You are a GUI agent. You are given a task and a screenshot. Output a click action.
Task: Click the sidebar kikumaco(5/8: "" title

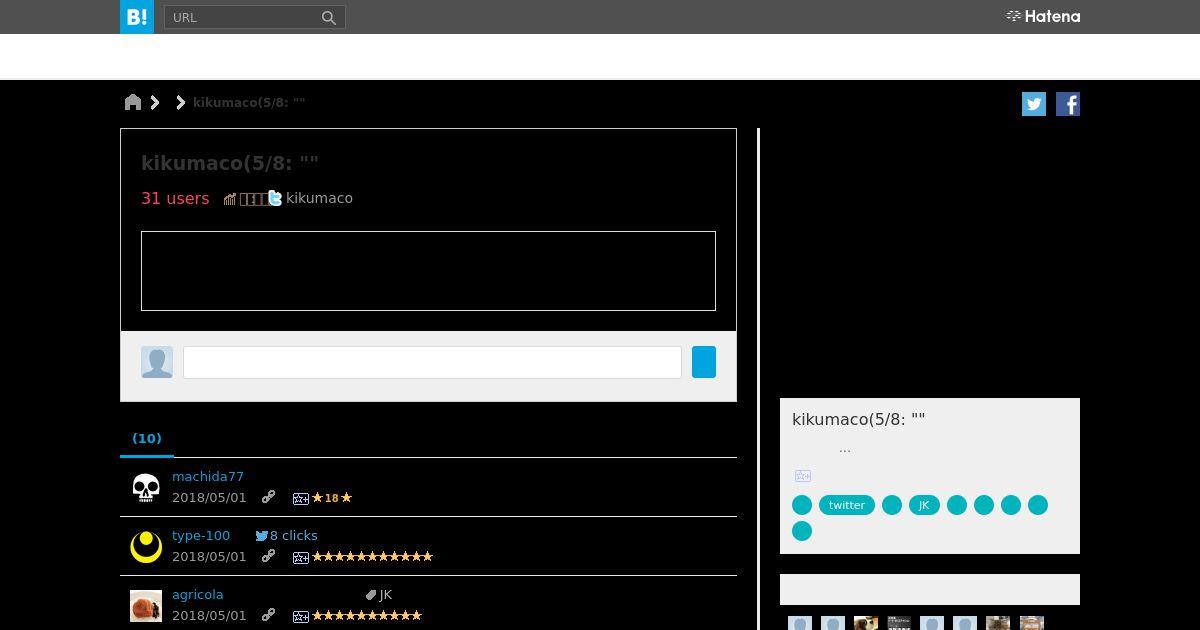tap(859, 419)
